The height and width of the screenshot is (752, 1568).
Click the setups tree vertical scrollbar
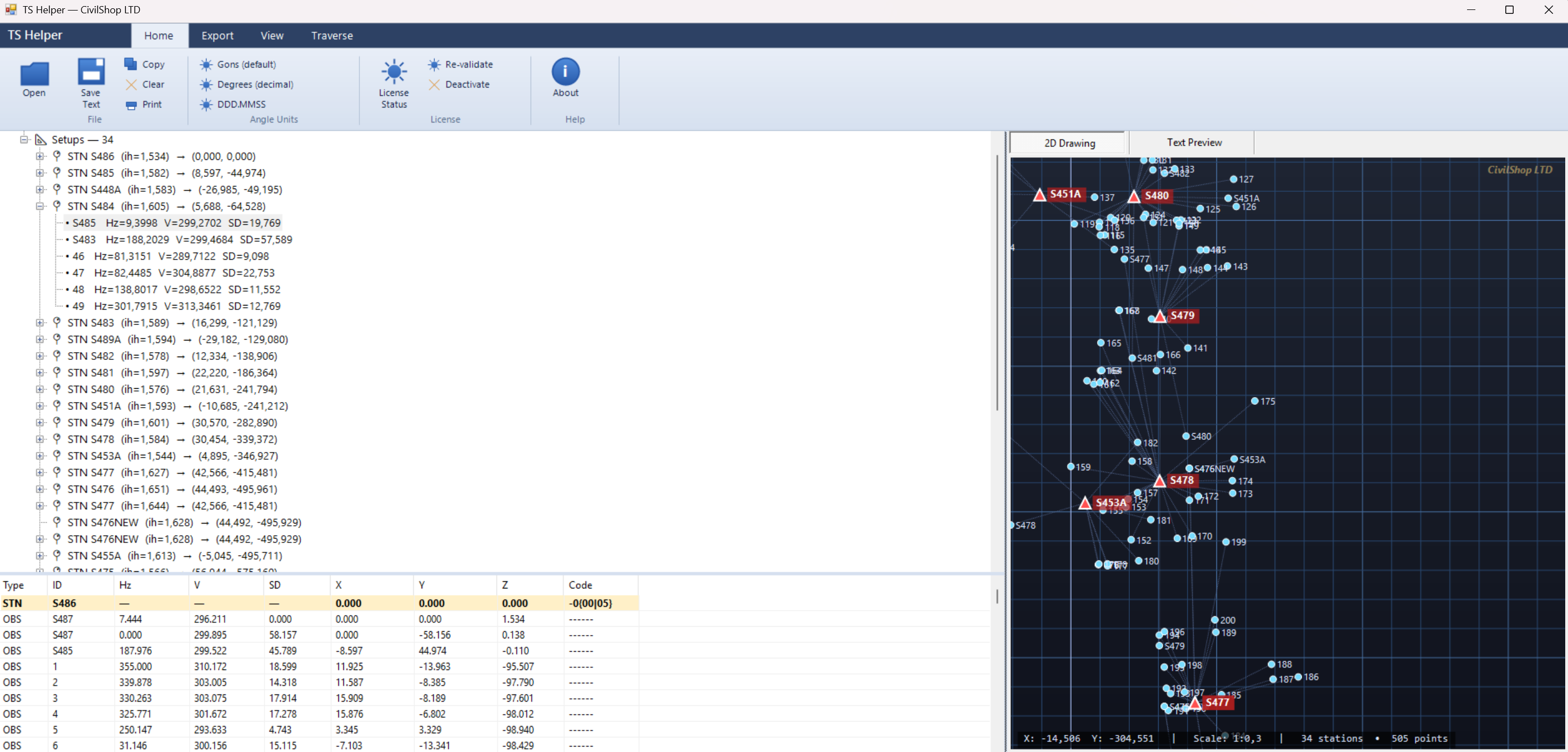[x=997, y=283]
